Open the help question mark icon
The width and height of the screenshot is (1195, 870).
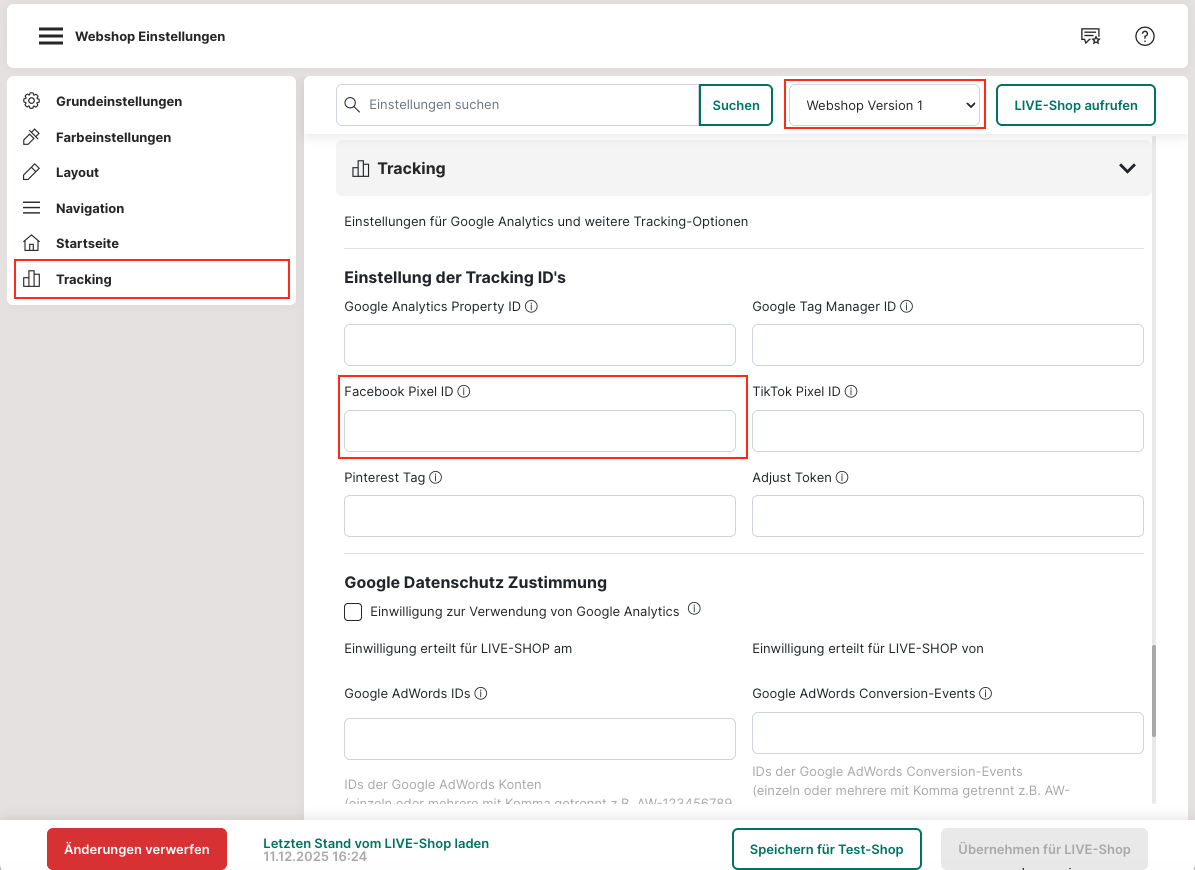pyautogui.click(x=1145, y=36)
